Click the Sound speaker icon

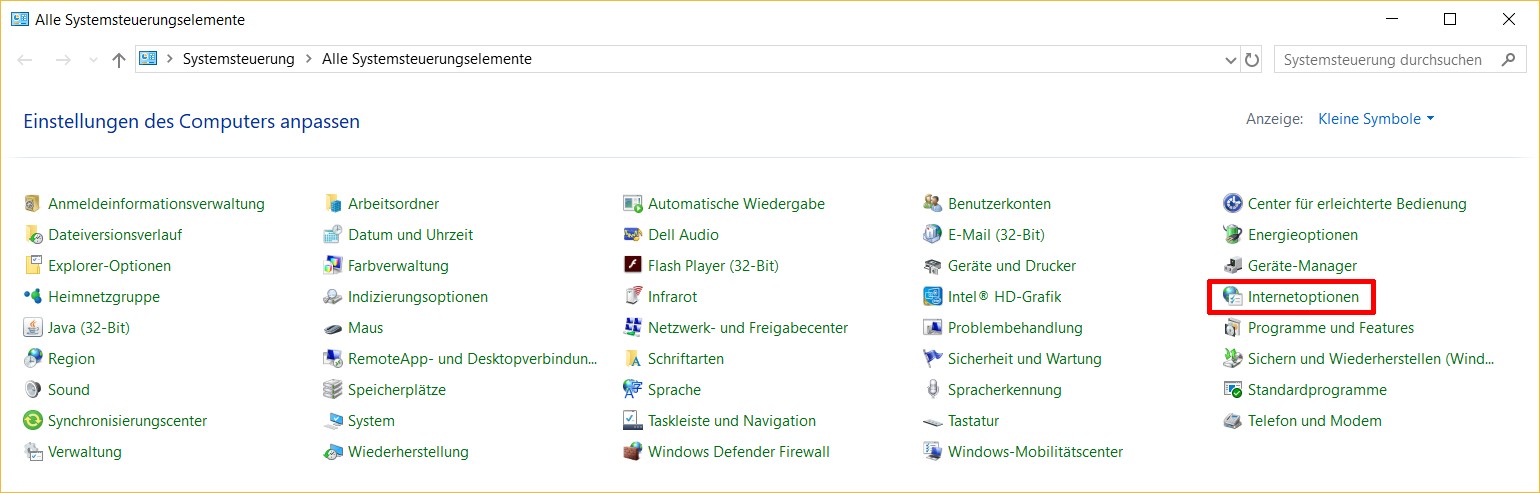coord(33,390)
